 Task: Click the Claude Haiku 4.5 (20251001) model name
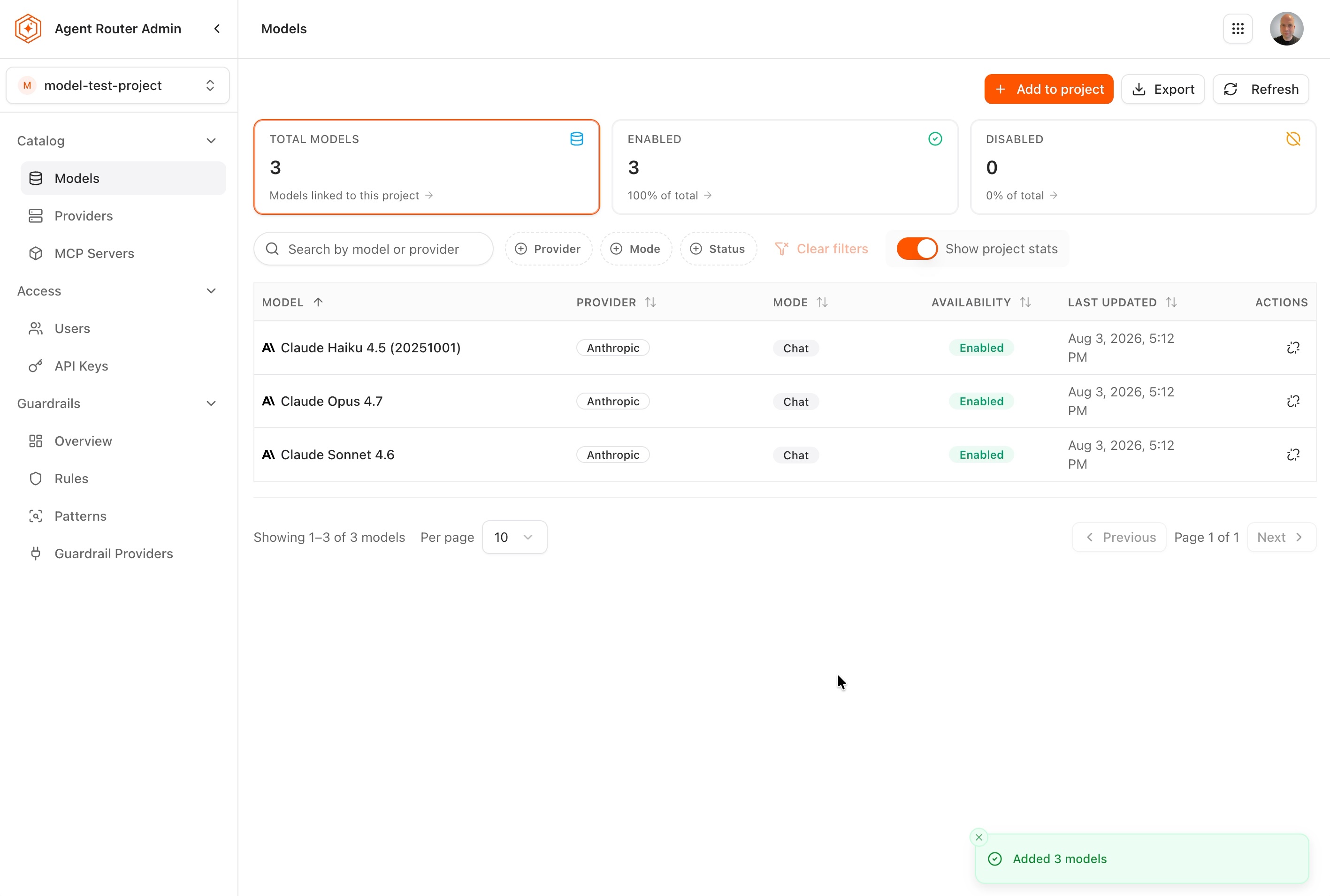pos(370,348)
